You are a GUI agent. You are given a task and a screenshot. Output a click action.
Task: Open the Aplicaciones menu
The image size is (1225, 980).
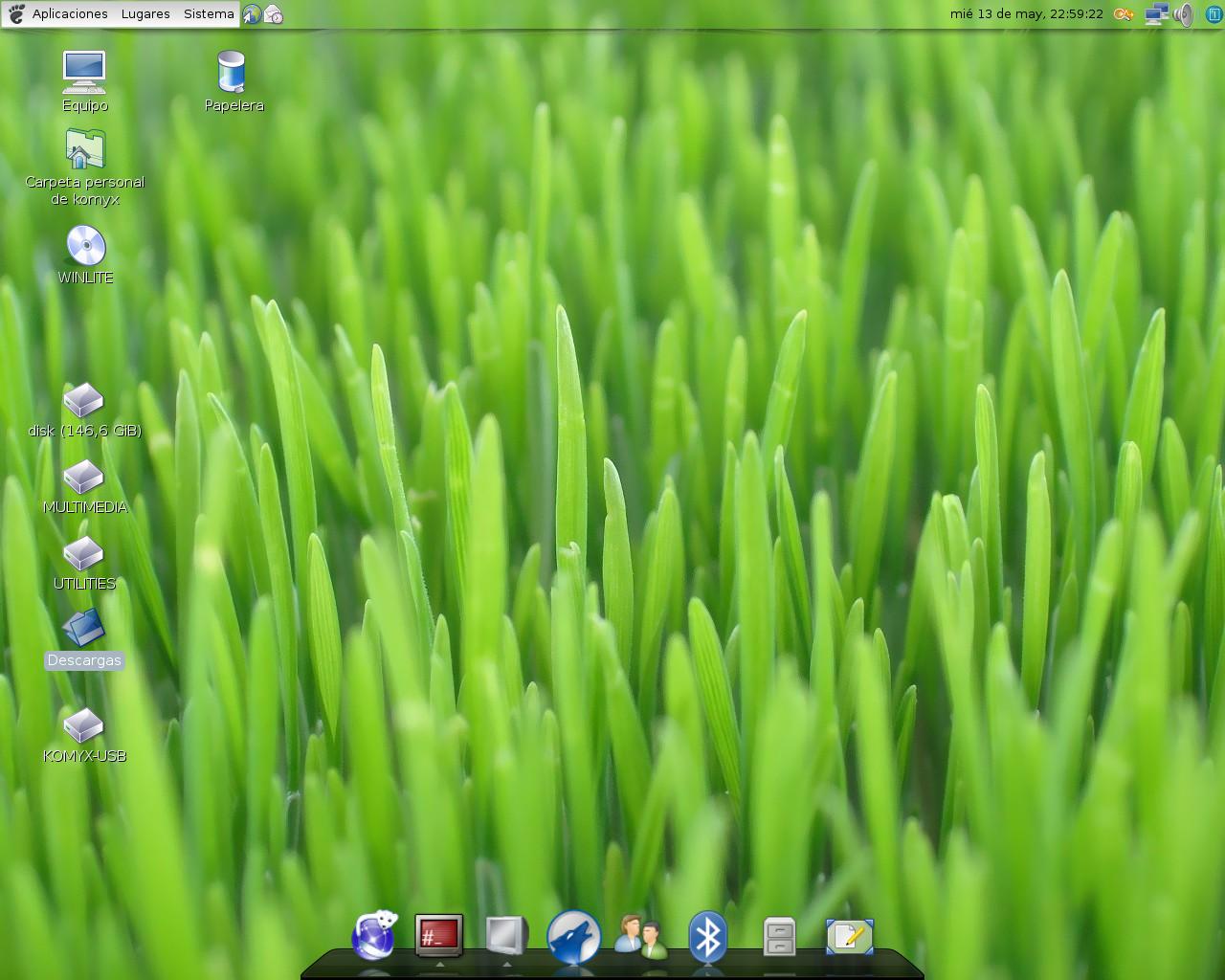69,14
